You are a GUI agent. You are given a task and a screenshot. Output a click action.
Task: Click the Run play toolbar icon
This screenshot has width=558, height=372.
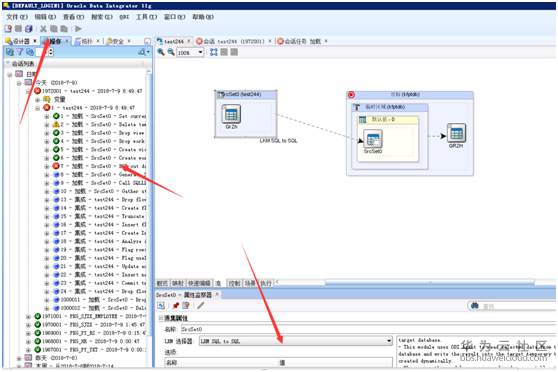78,28
